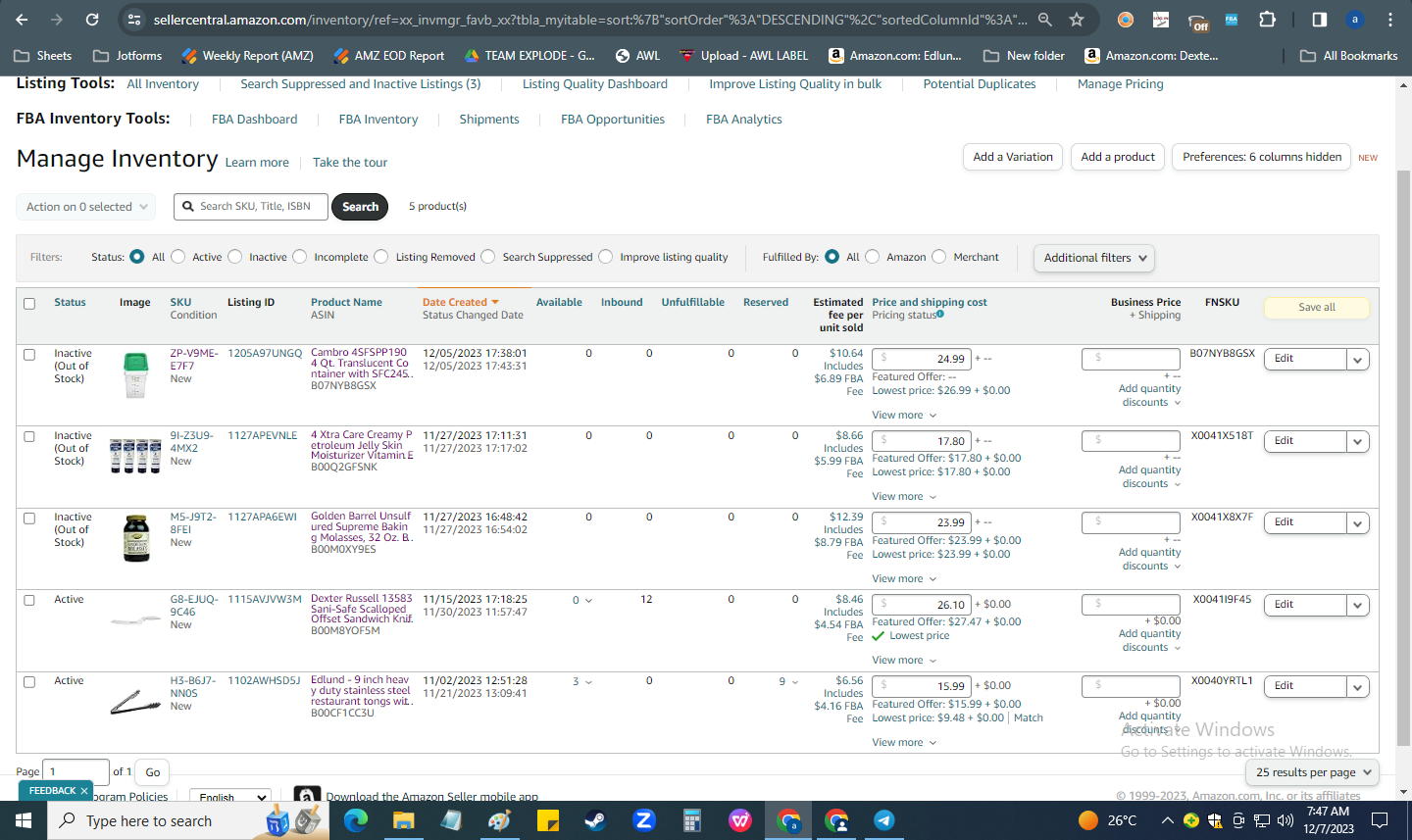Choose the Search Suppressed filter radio
Screen dimensions: 1412x840
pyautogui.click(x=488, y=257)
